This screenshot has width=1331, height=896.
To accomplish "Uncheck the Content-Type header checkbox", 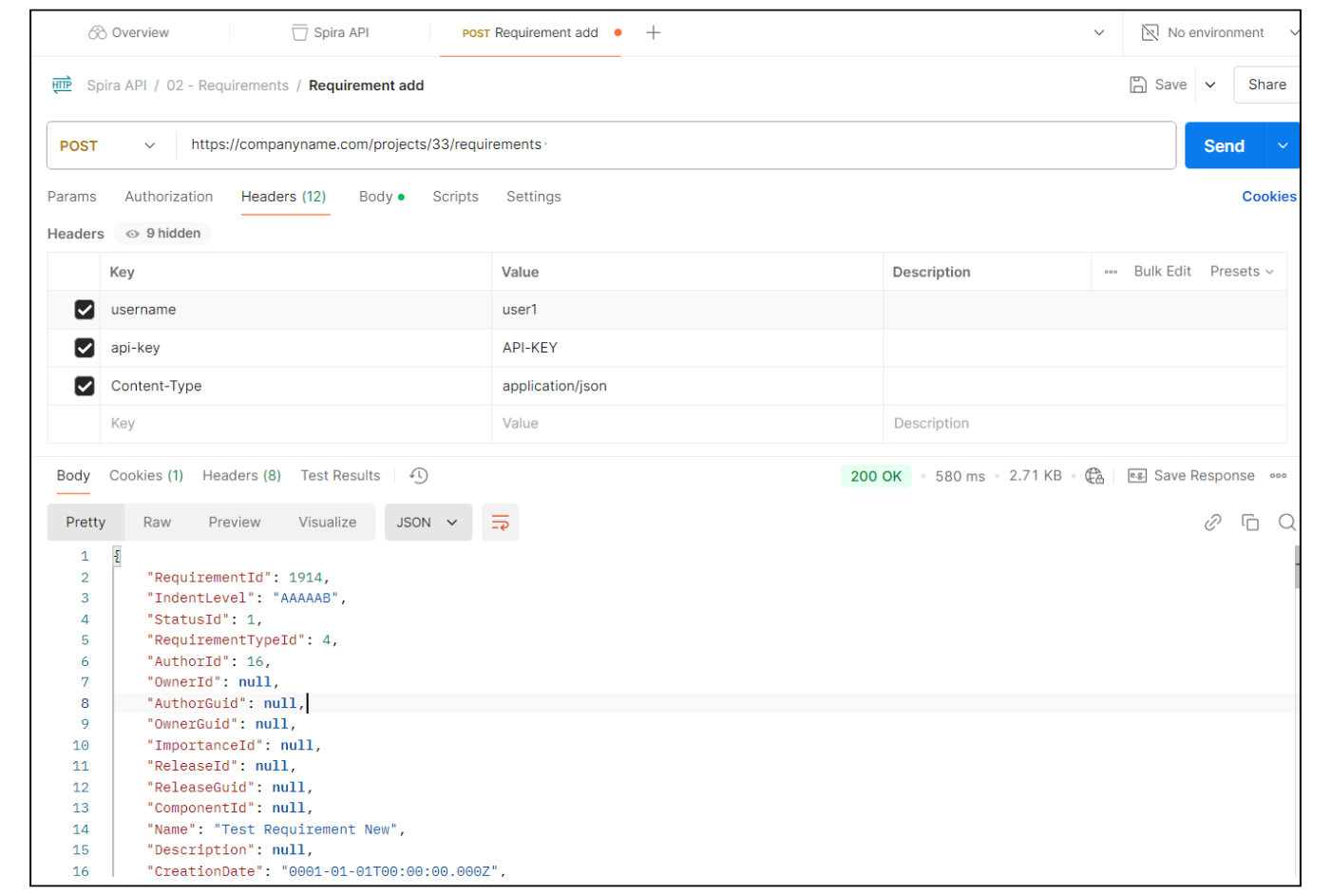I will [85, 386].
